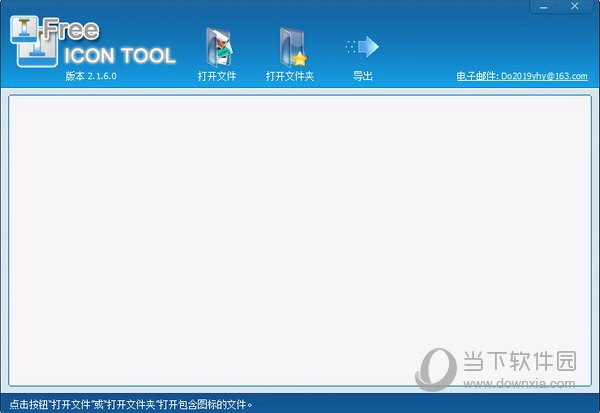Open the email link Do2019yhy@163.com
Viewport: 600px width, 413px height.
tap(522, 76)
